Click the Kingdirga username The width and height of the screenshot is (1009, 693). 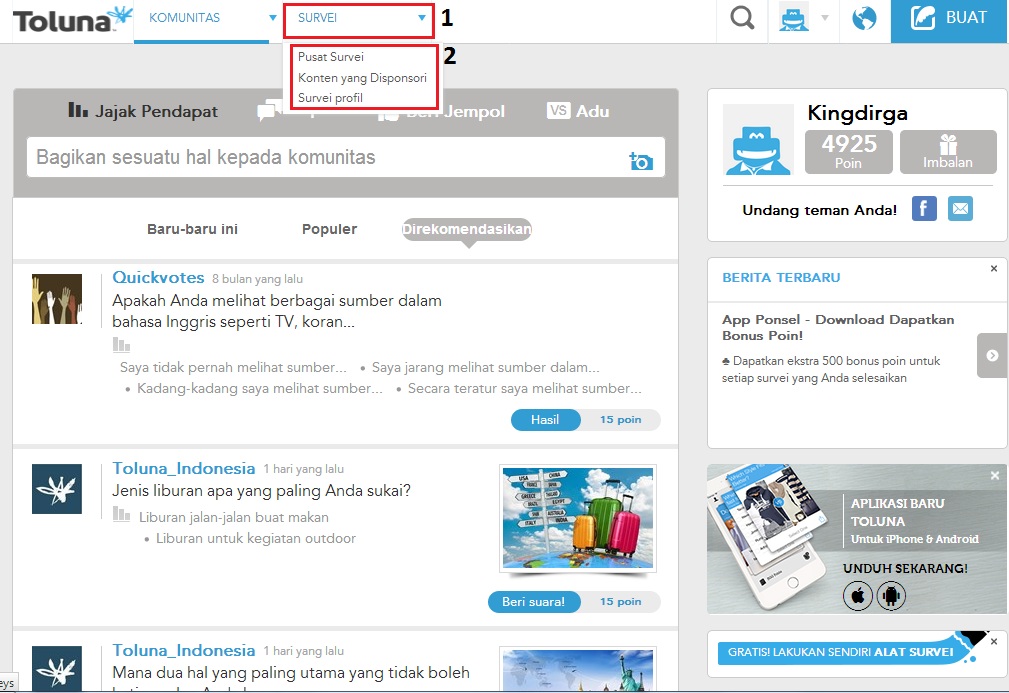[857, 113]
